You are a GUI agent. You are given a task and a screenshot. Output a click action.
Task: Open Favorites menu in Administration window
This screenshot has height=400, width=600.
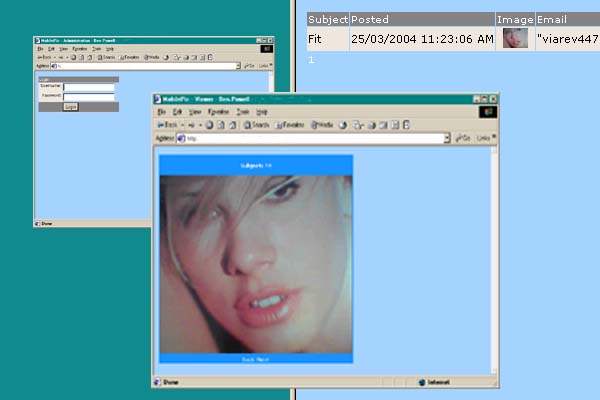point(80,49)
